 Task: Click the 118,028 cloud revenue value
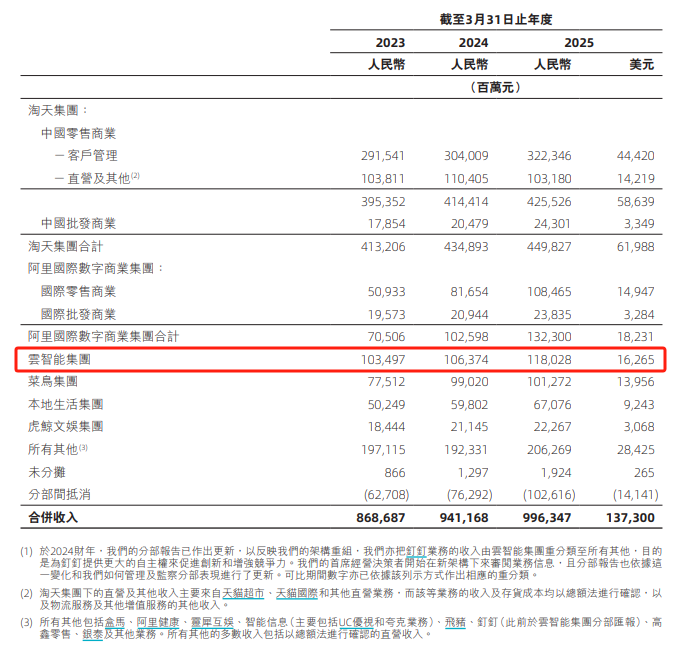click(551, 359)
